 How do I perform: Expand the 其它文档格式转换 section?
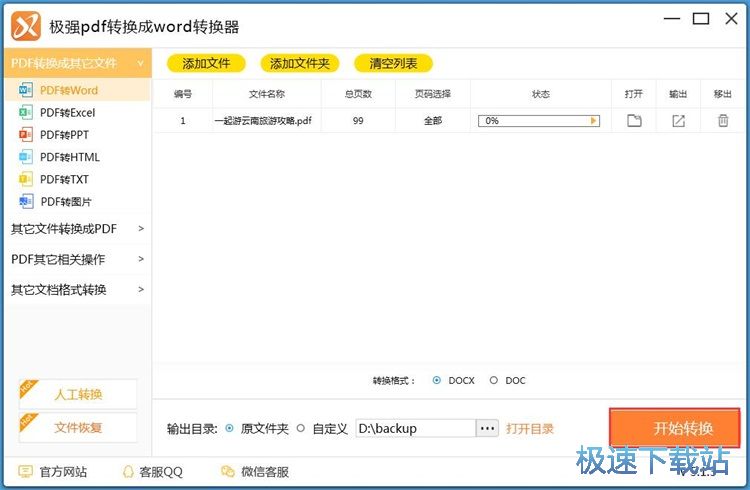pyautogui.click(x=77, y=290)
